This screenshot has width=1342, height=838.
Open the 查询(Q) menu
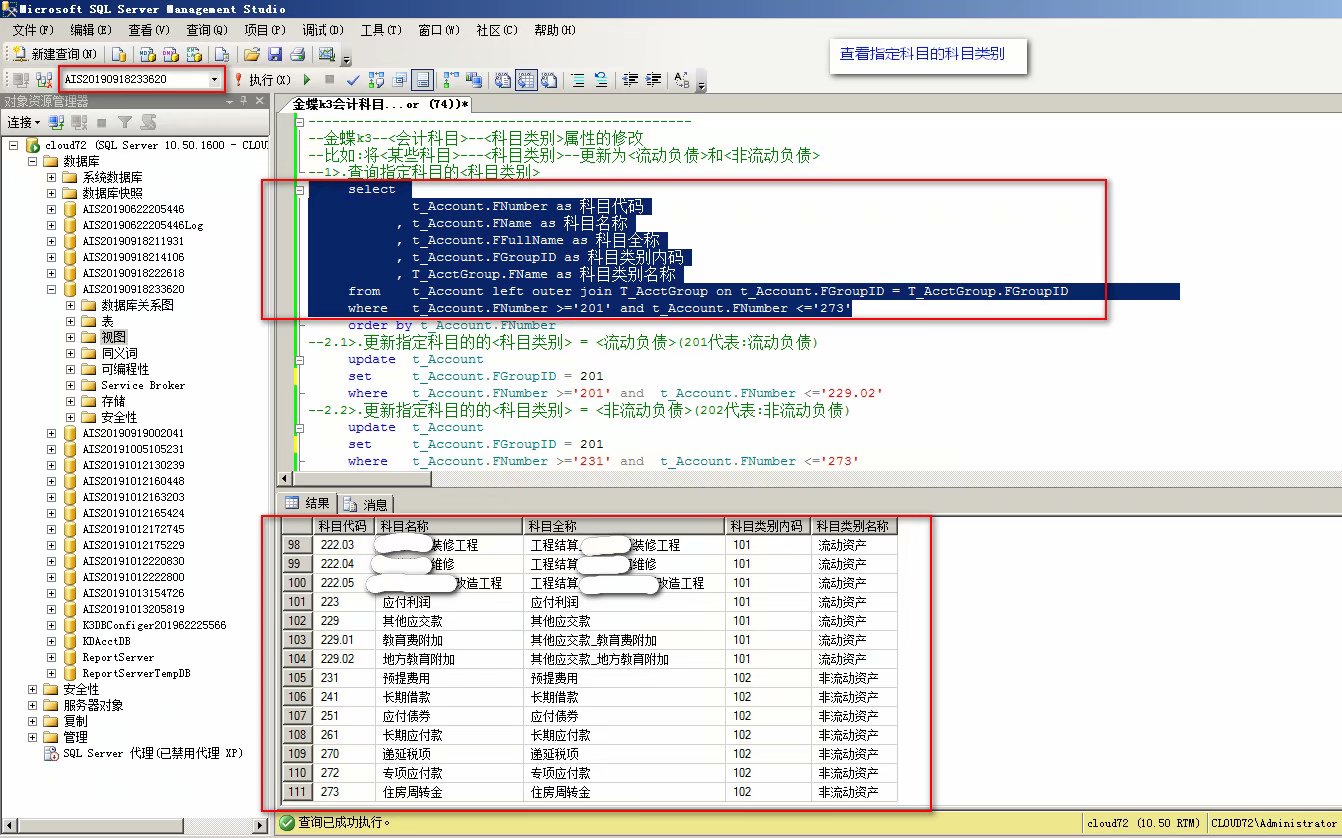point(206,30)
